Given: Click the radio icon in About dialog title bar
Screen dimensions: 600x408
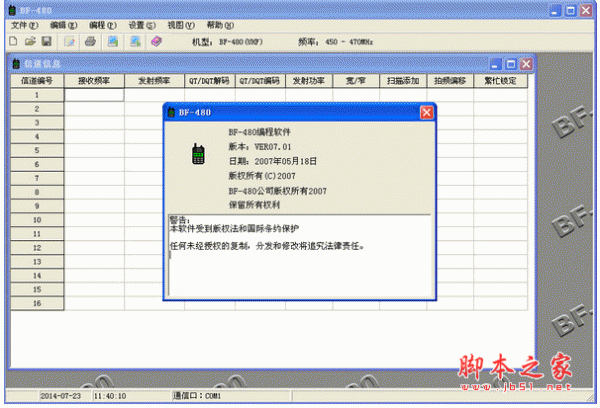Looking at the screenshot, I should 171,112.
